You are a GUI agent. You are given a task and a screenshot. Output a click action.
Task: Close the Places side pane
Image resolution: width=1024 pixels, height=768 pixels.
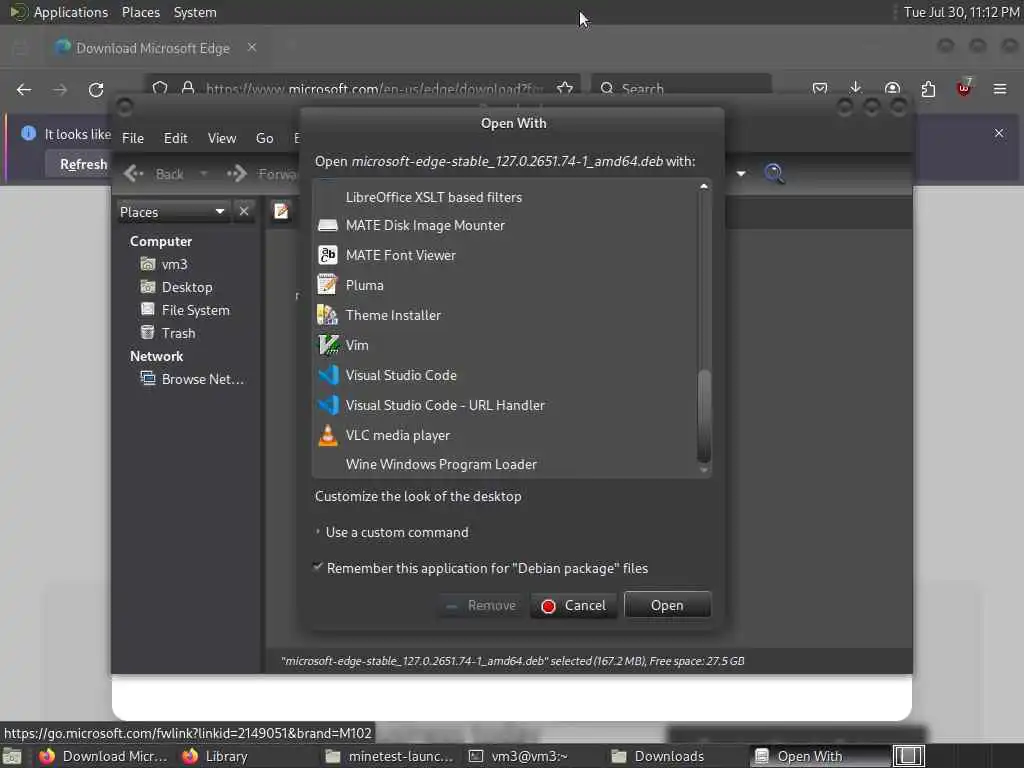244,212
